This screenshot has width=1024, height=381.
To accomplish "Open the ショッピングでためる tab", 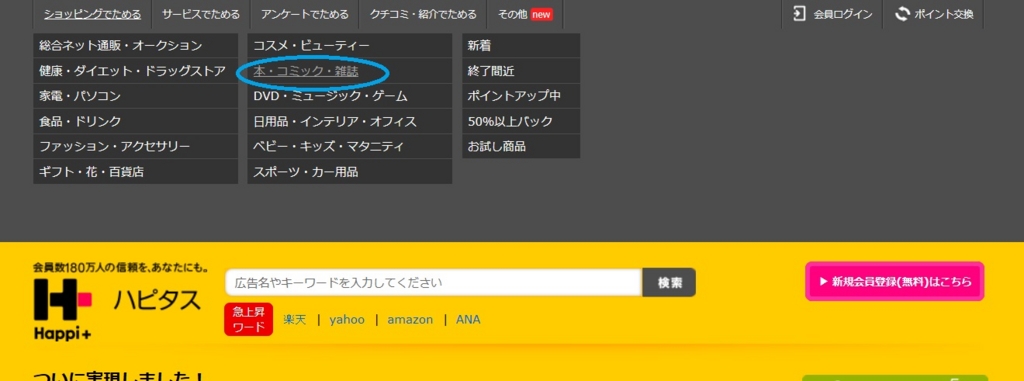I will tap(92, 14).
